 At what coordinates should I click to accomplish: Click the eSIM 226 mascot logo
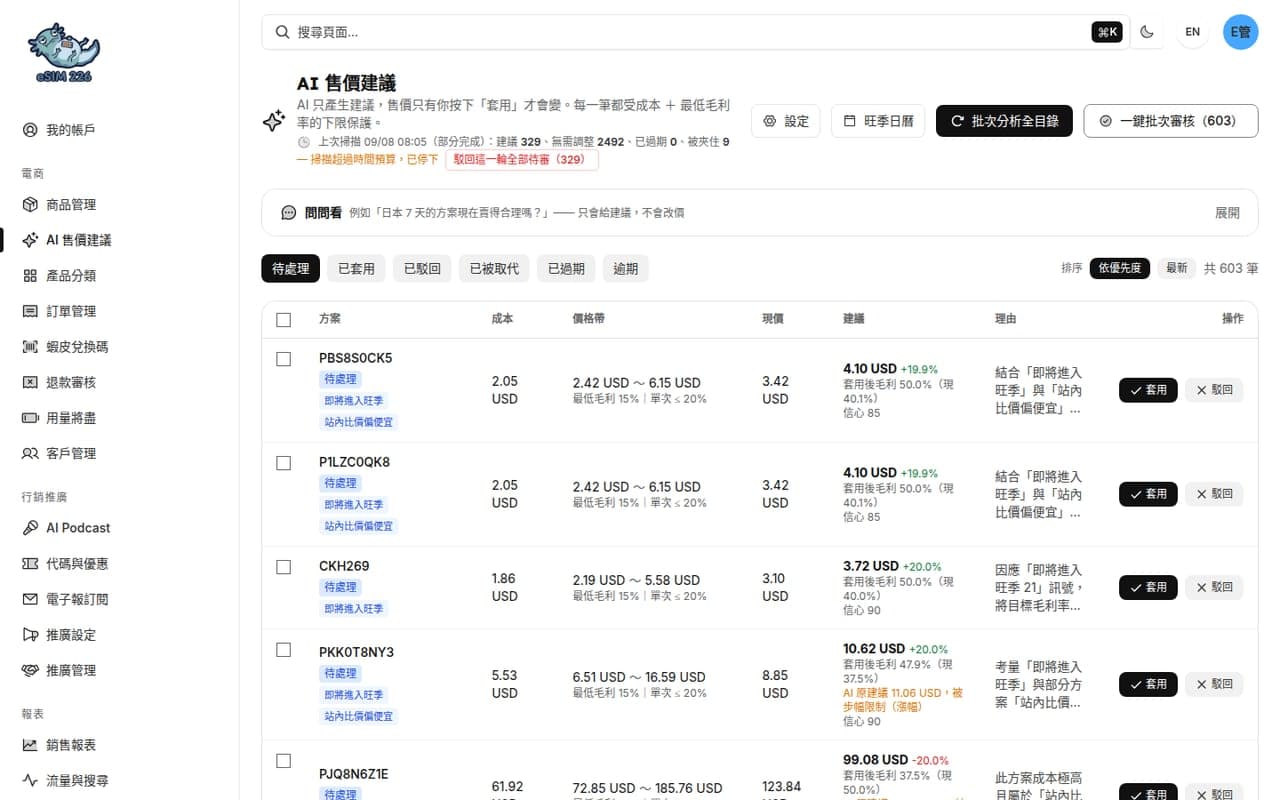pos(64,53)
